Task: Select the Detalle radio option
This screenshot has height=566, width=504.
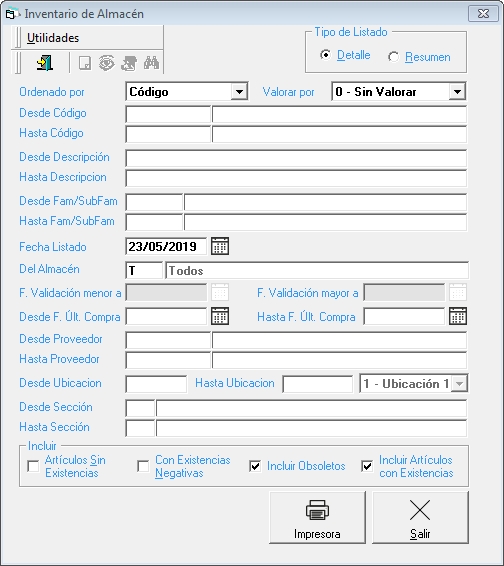Action: point(326,55)
